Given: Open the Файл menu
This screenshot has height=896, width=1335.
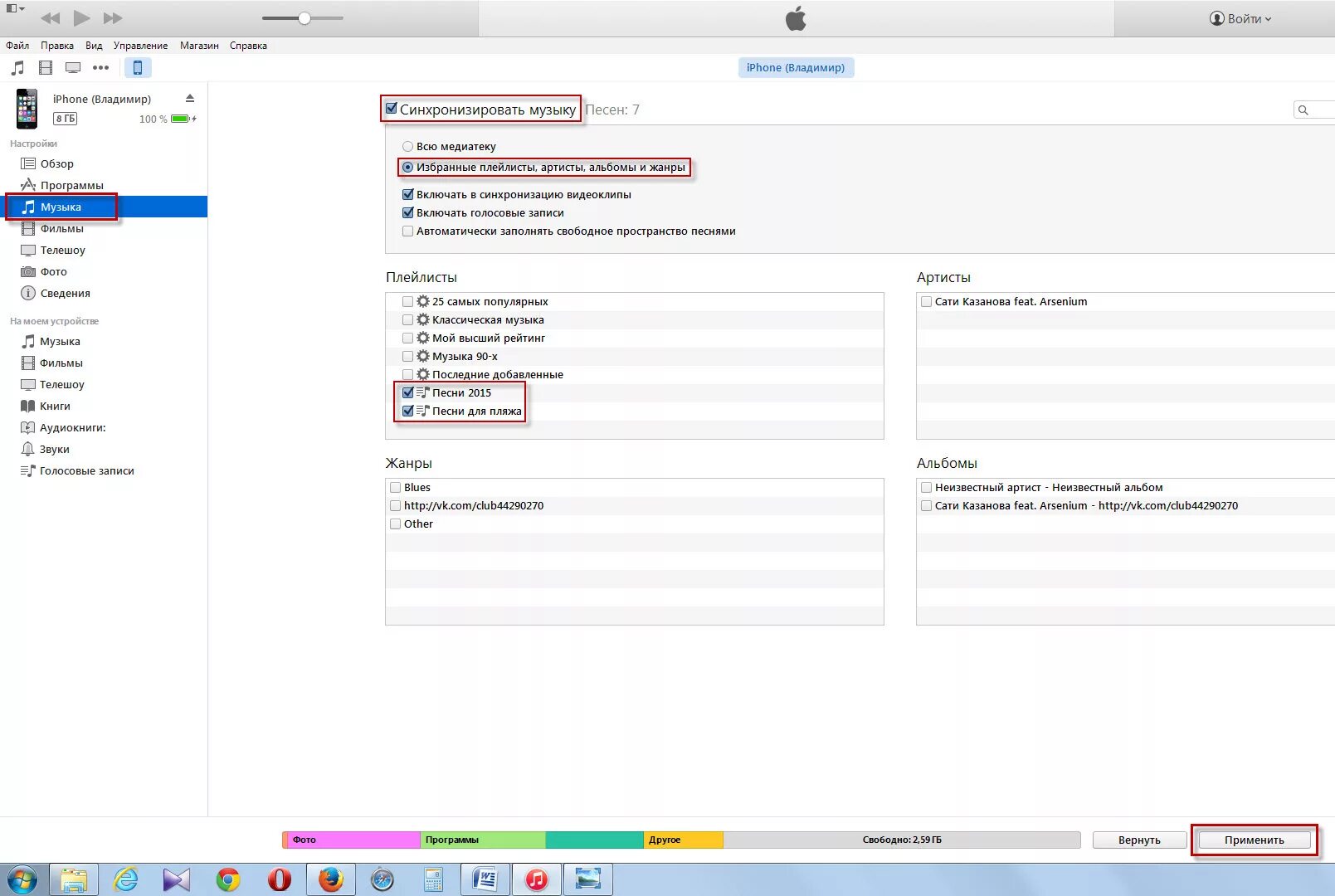Looking at the screenshot, I should 17,46.
